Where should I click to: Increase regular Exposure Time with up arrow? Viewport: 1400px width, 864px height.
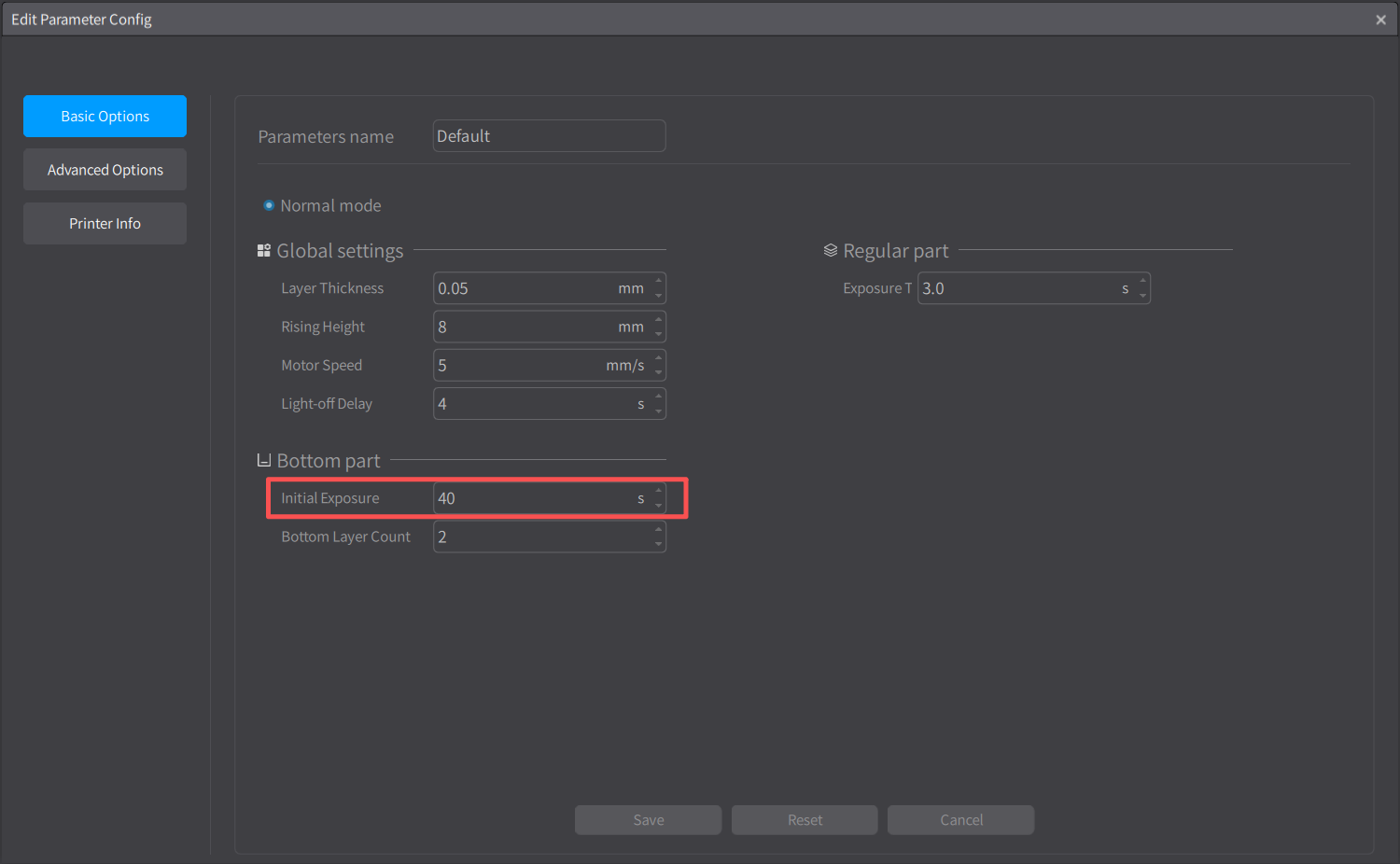(x=1143, y=281)
